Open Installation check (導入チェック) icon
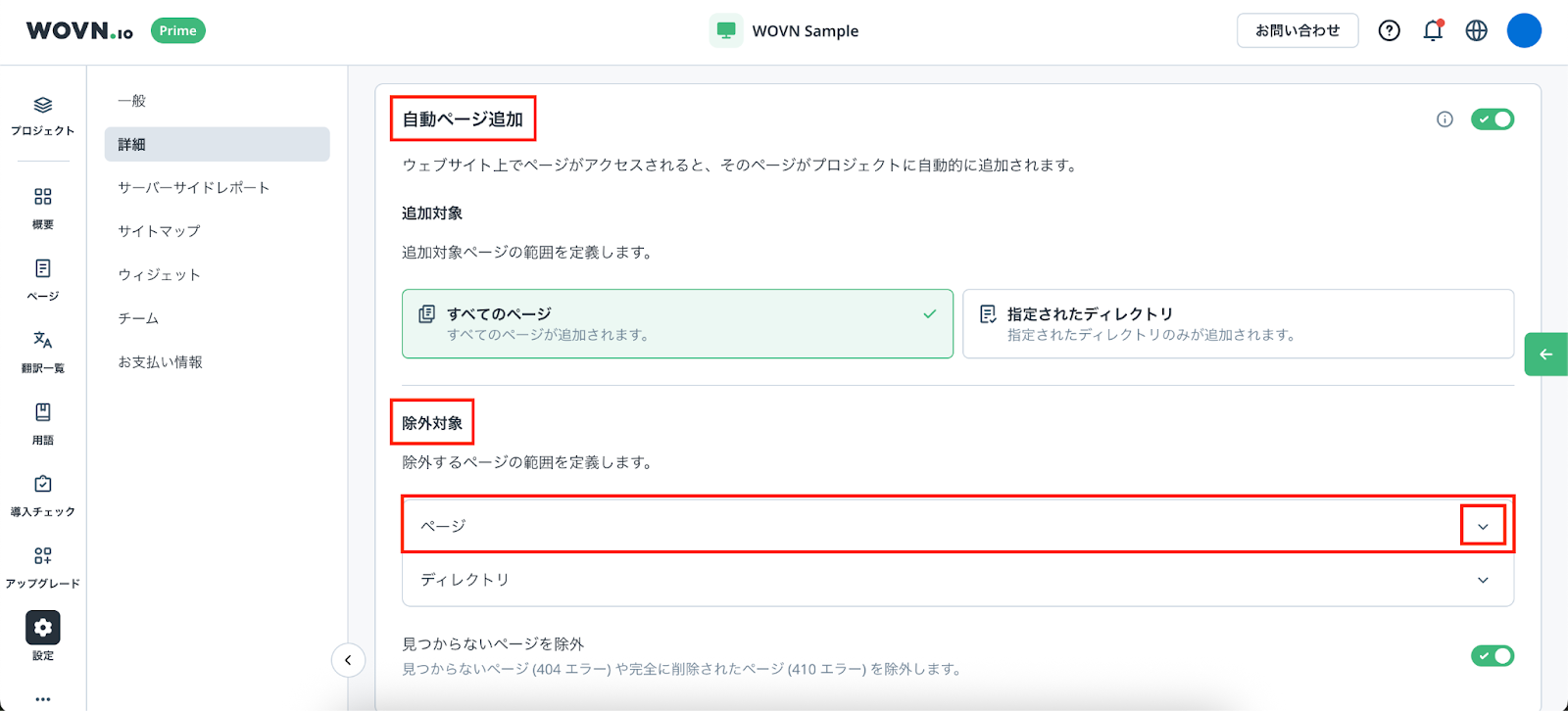Viewport: 1568px width, 711px height. click(x=43, y=485)
